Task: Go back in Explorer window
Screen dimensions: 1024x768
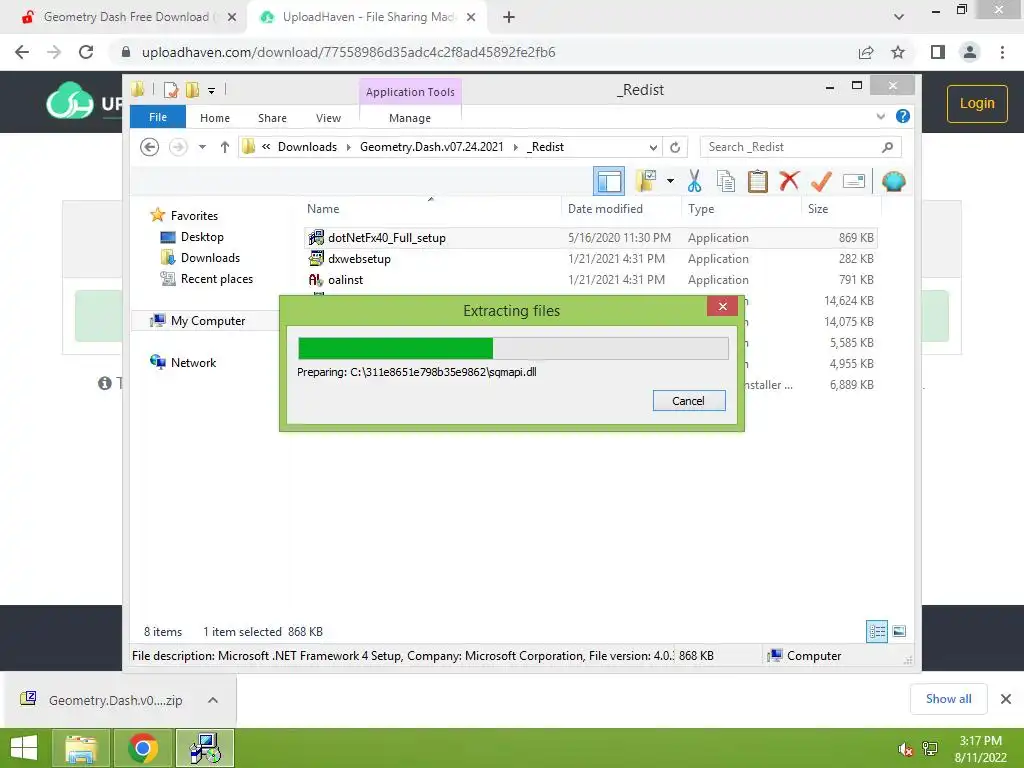Action: click(x=150, y=147)
